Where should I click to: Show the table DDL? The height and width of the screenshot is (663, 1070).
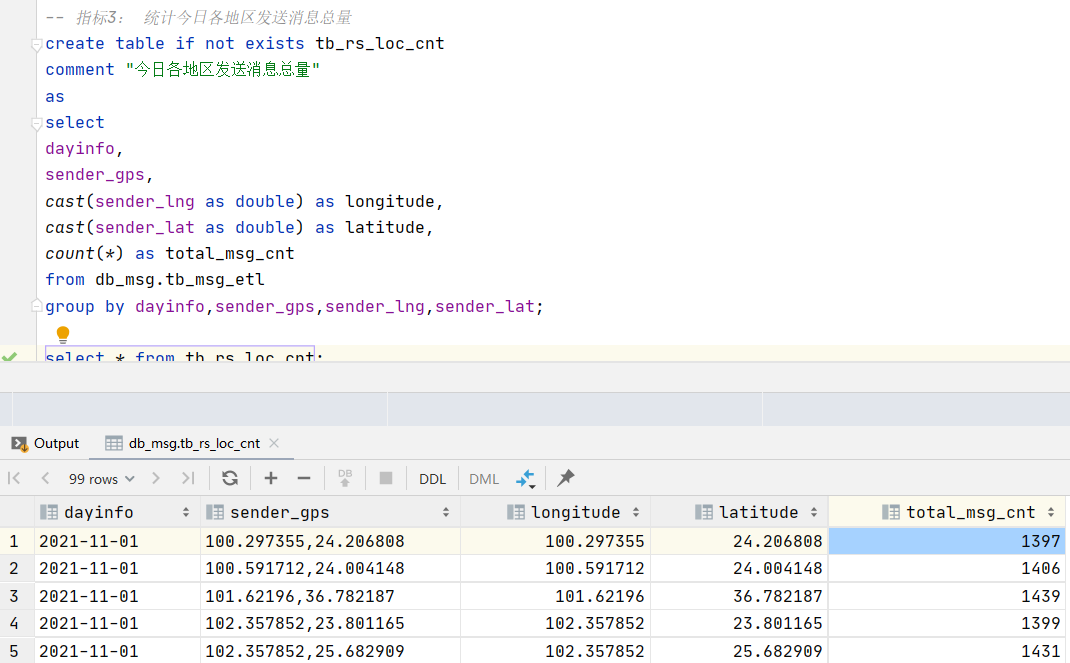coord(432,479)
